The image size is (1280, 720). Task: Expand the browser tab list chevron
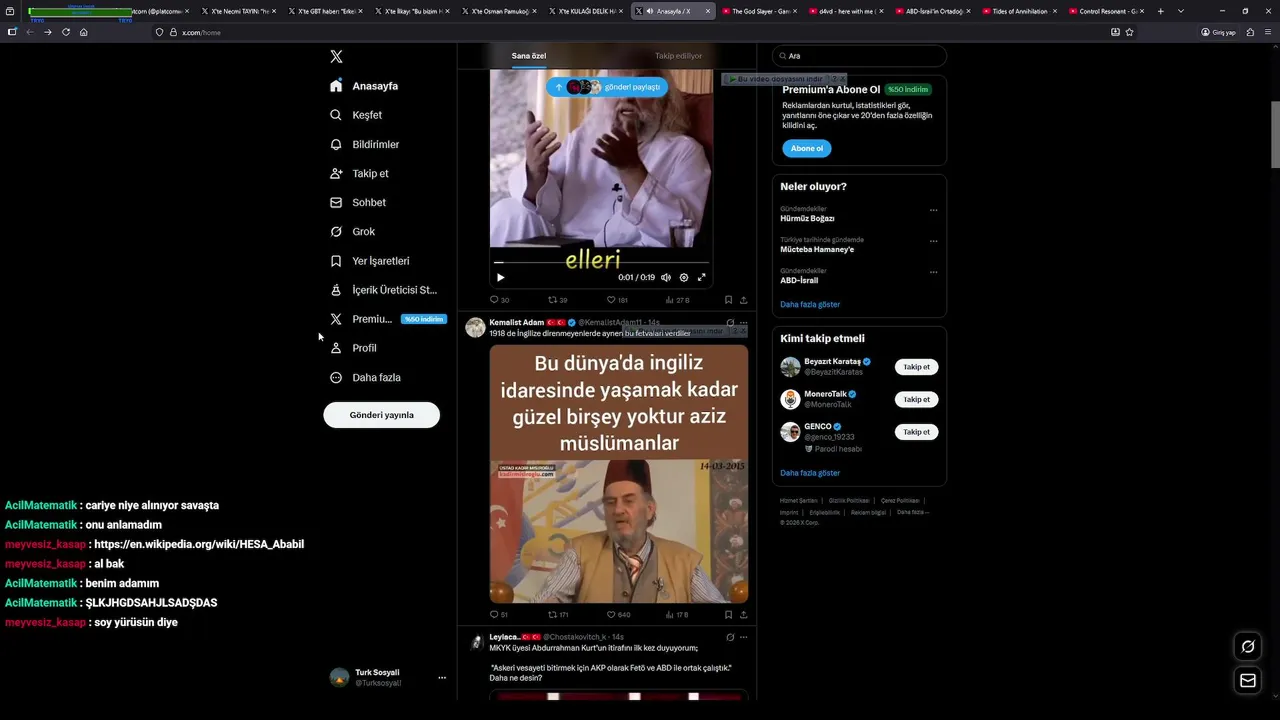tap(1181, 11)
